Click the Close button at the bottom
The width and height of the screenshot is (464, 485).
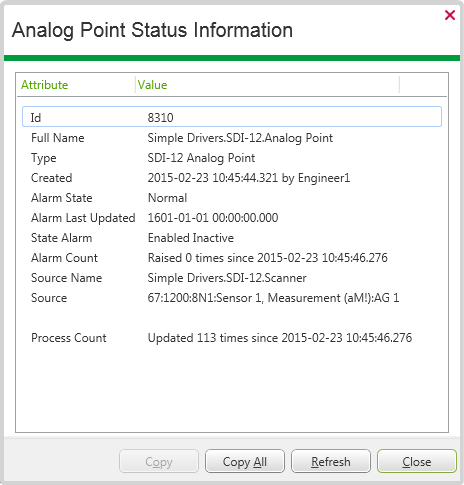417,461
